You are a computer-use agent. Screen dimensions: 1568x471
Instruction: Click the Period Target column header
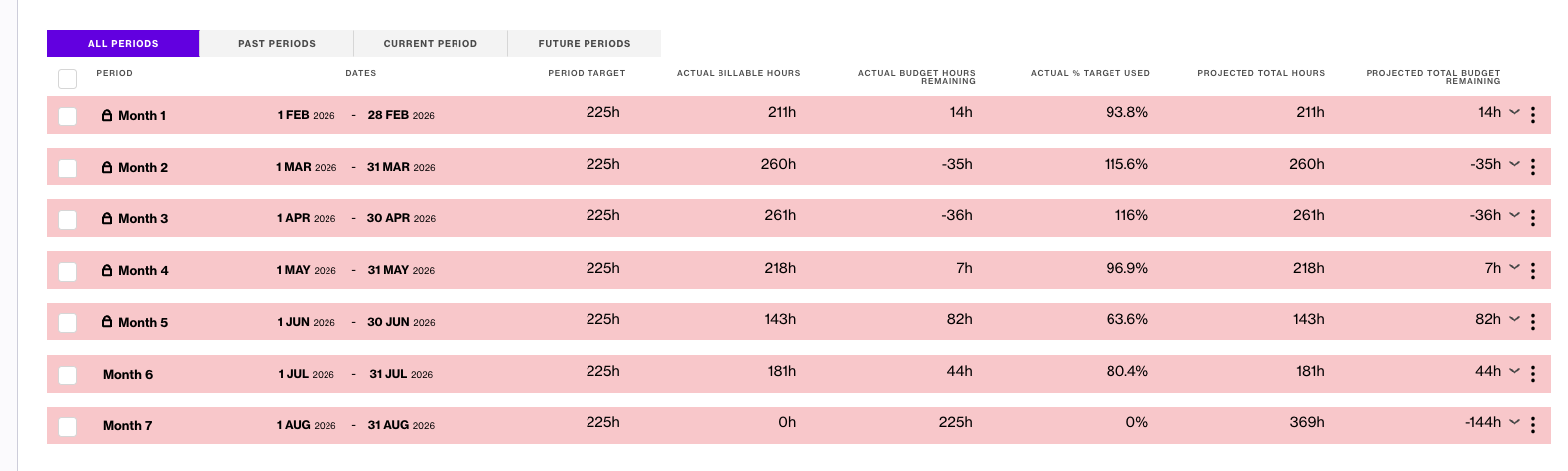587,73
